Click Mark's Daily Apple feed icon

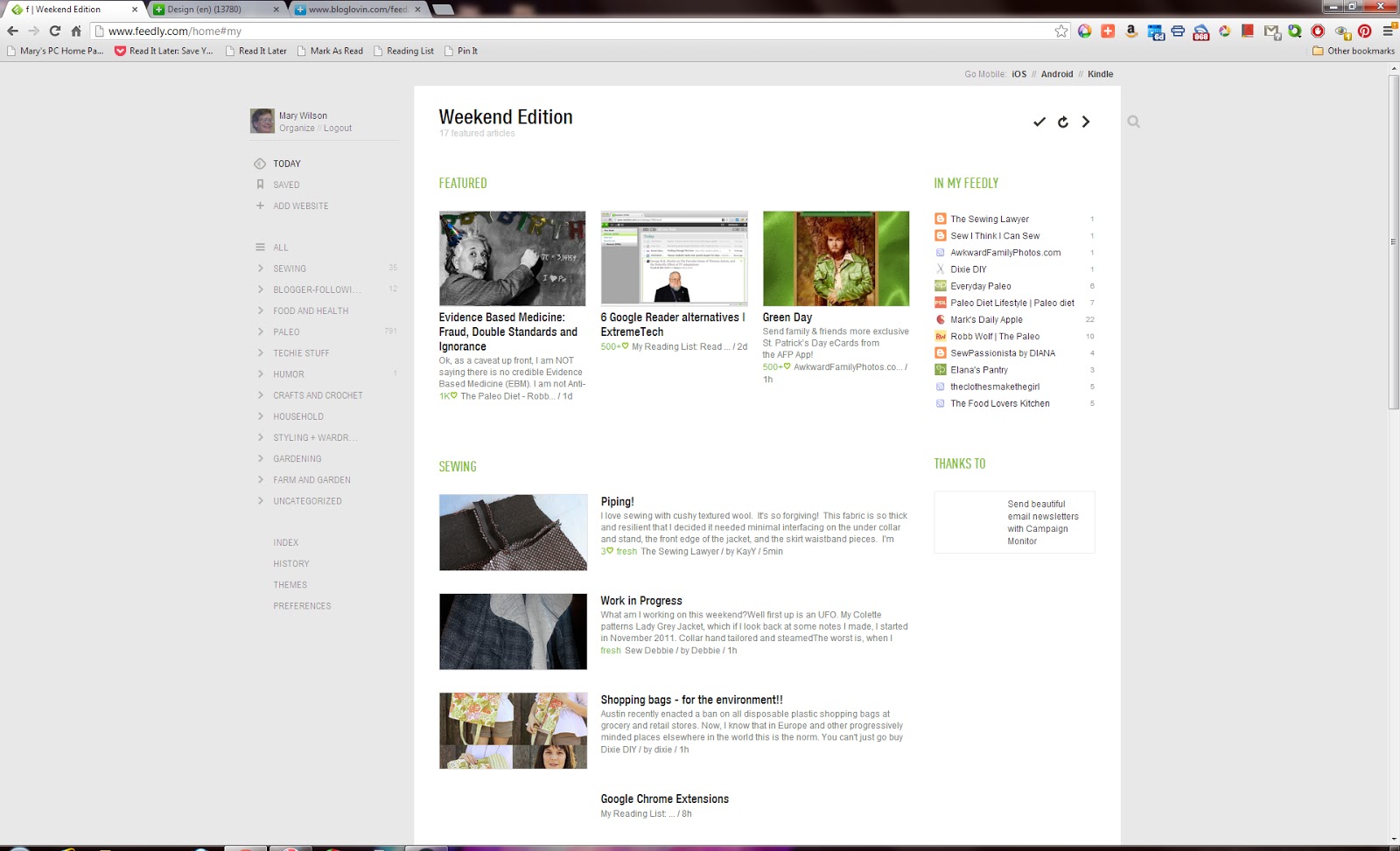coord(940,319)
